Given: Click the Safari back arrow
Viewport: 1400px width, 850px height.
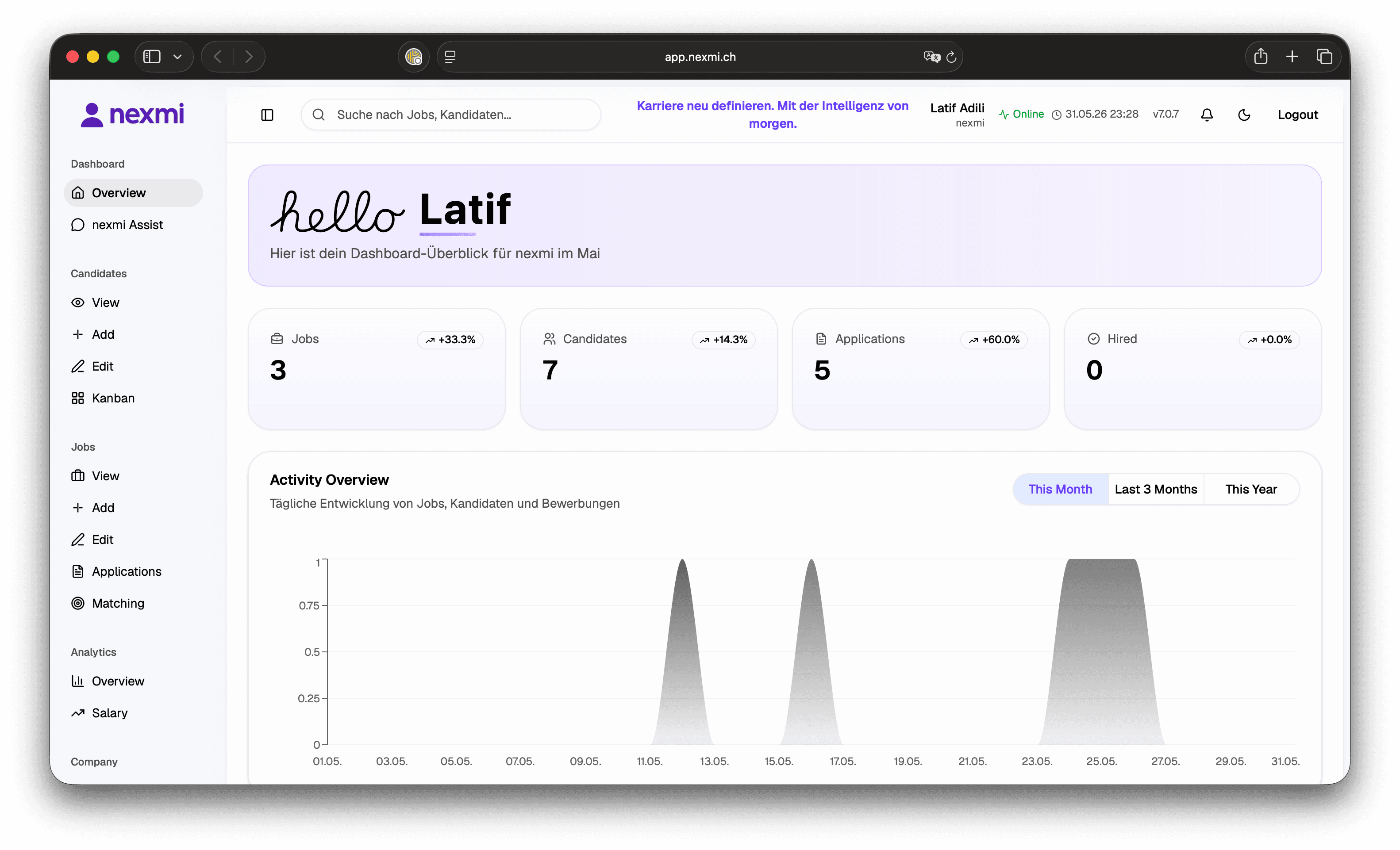Looking at the screenshot, I should pyautogui.click(x=218, y=57).
